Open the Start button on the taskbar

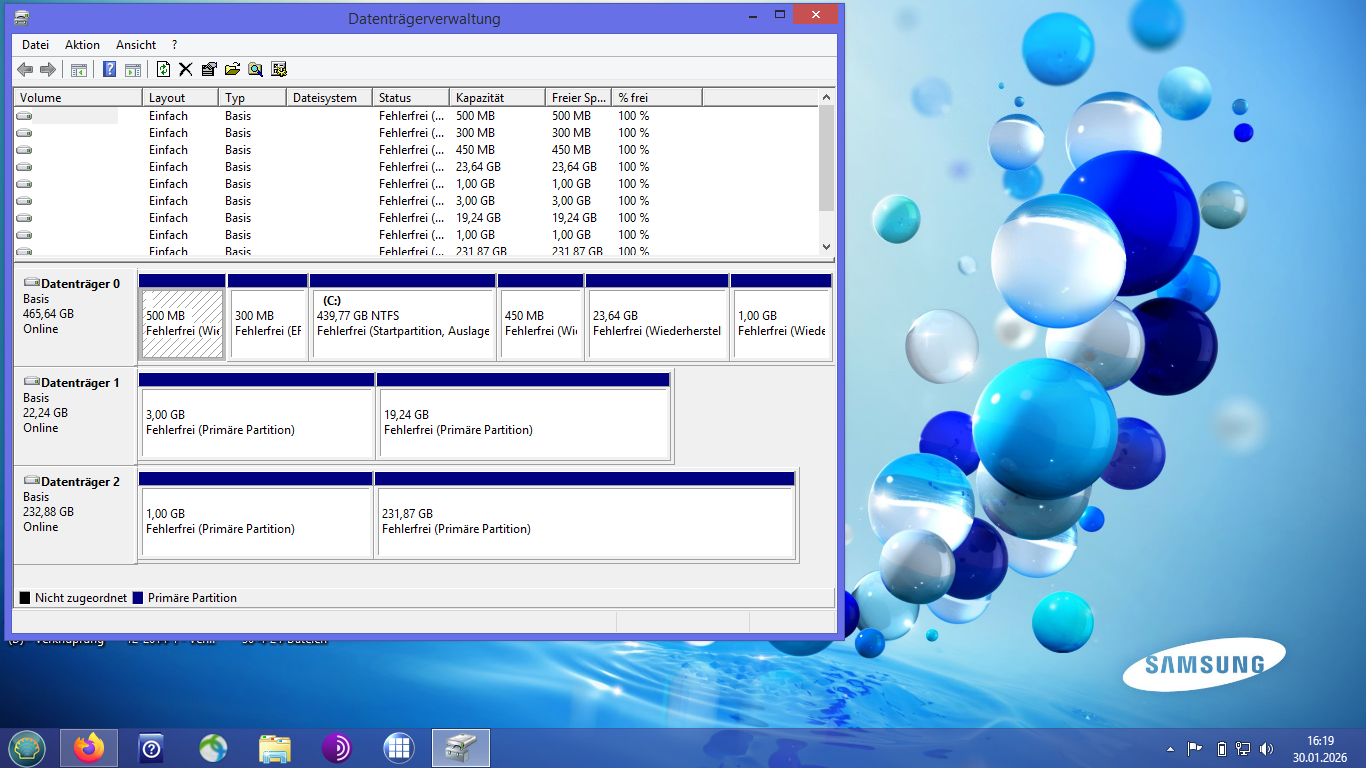point(27,748)
